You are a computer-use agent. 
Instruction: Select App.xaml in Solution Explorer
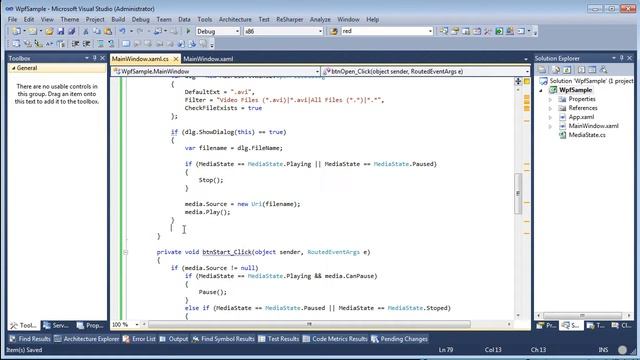(581, 117)
